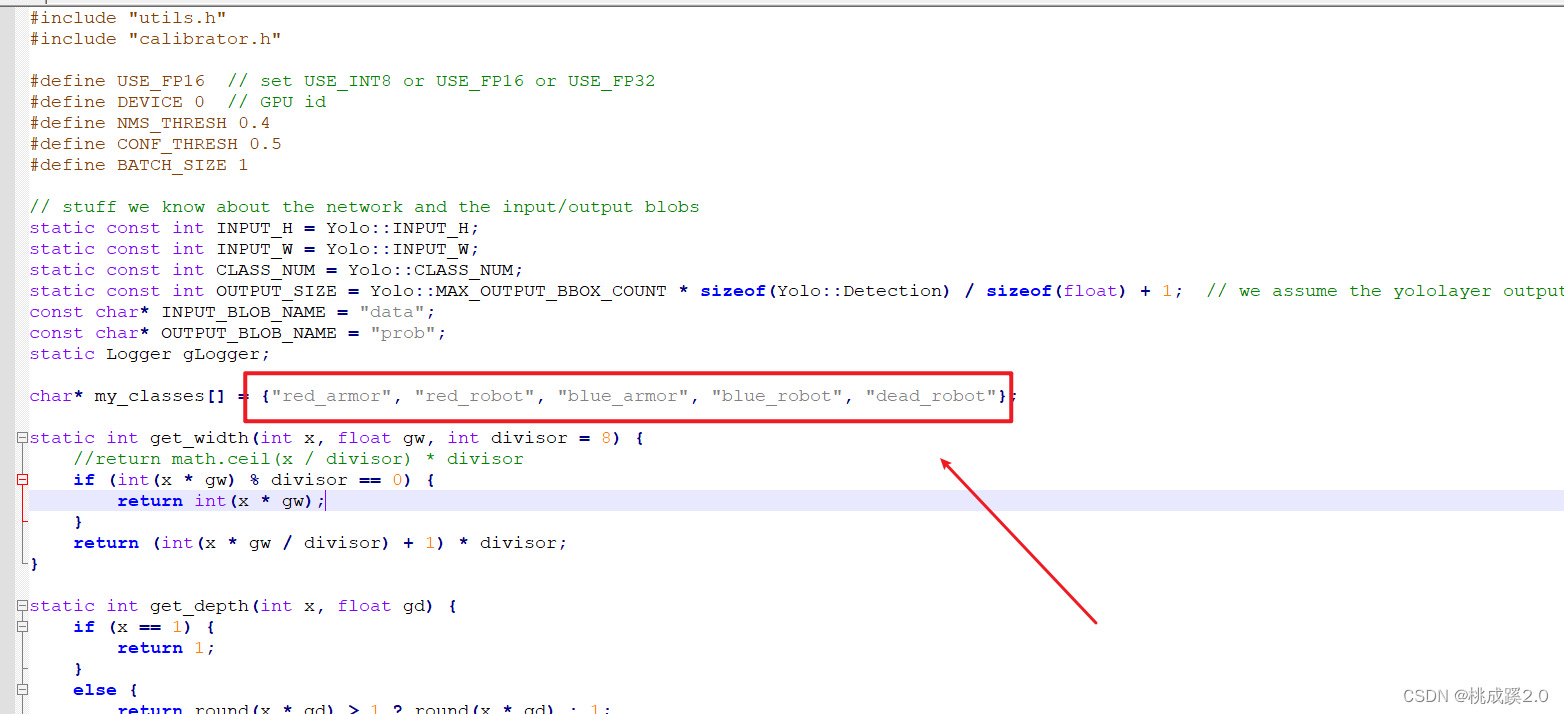Click the "red_robot" string
Viewport: 1564px width, 714px height.
474,396
